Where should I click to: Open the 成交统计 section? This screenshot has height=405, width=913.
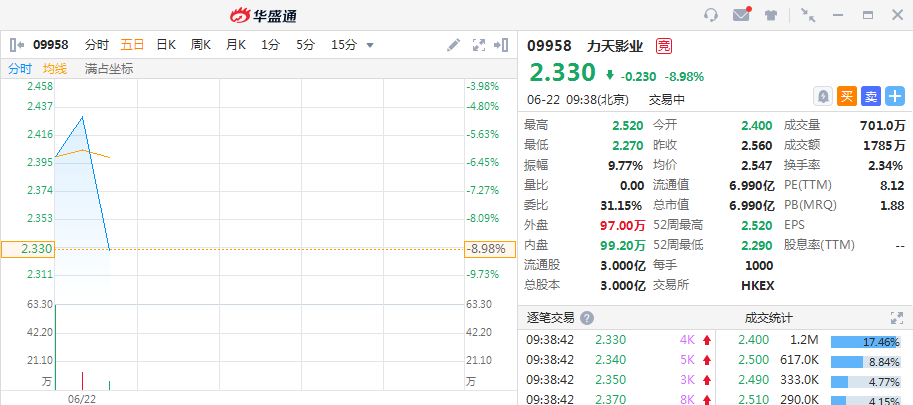[x=768, y=318]
